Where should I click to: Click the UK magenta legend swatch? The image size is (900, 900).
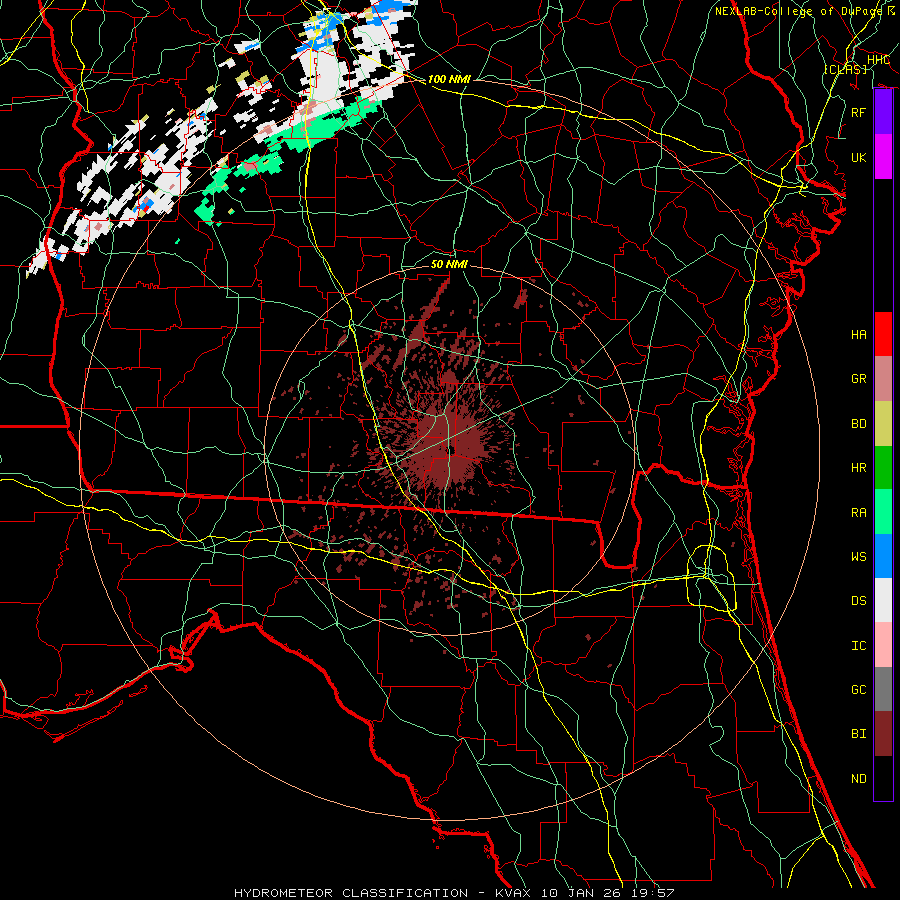click(x=883, y=157)
